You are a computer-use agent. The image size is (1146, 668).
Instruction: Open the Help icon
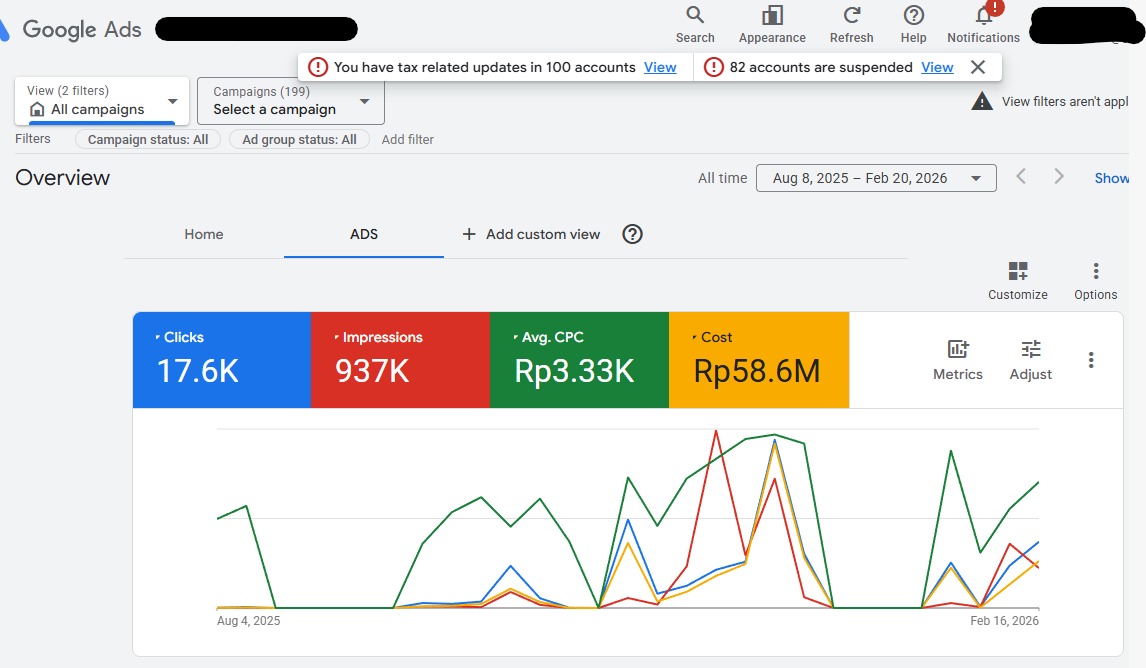(913, 16)
